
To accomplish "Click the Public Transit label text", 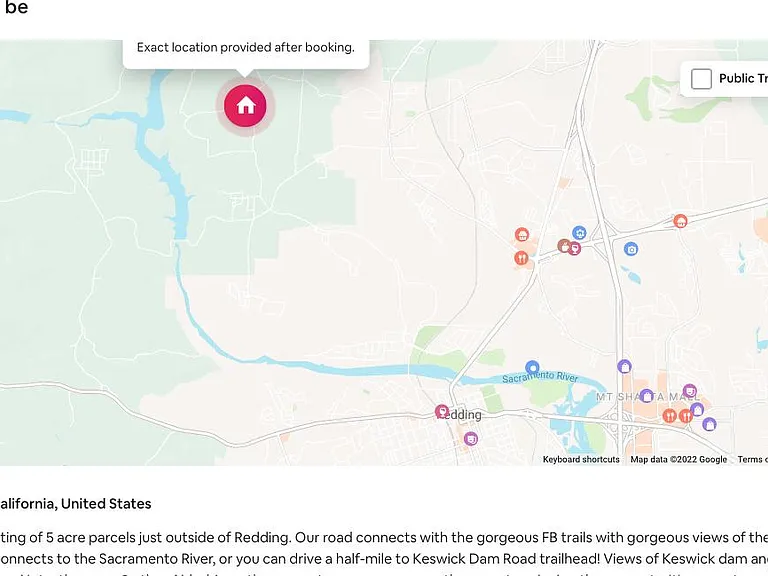I will point(743,78).
